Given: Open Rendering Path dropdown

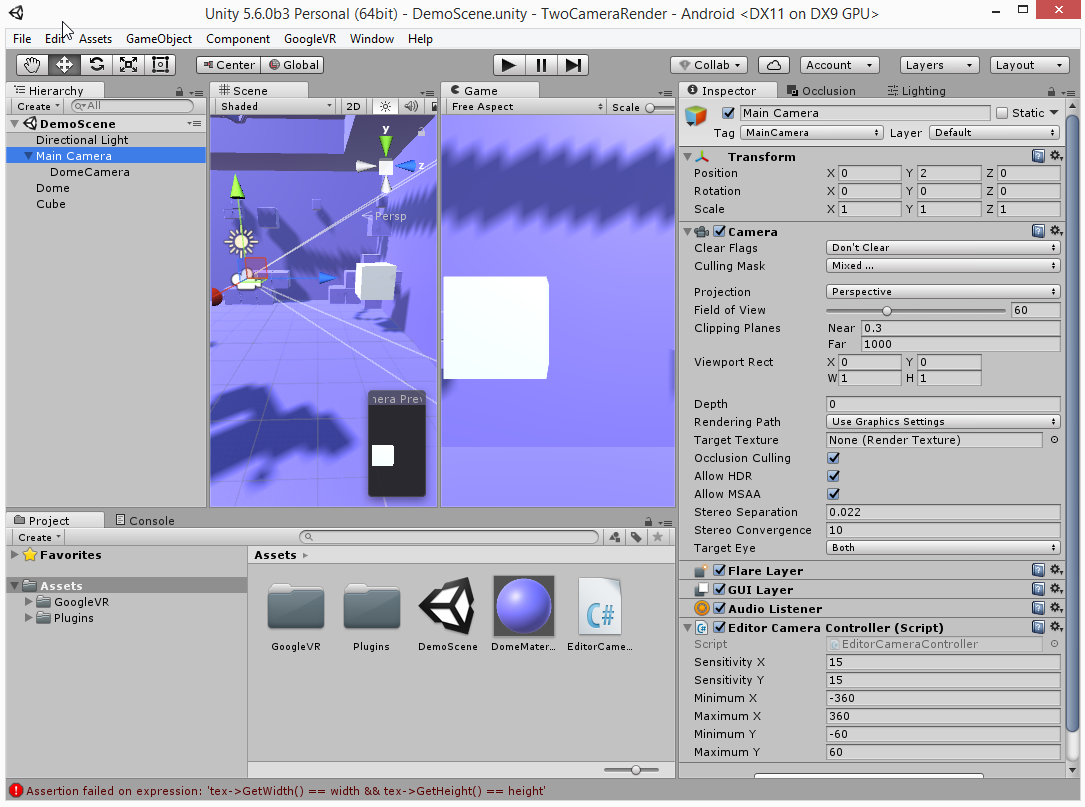Looking at the screenshot, I should point(942,422).
